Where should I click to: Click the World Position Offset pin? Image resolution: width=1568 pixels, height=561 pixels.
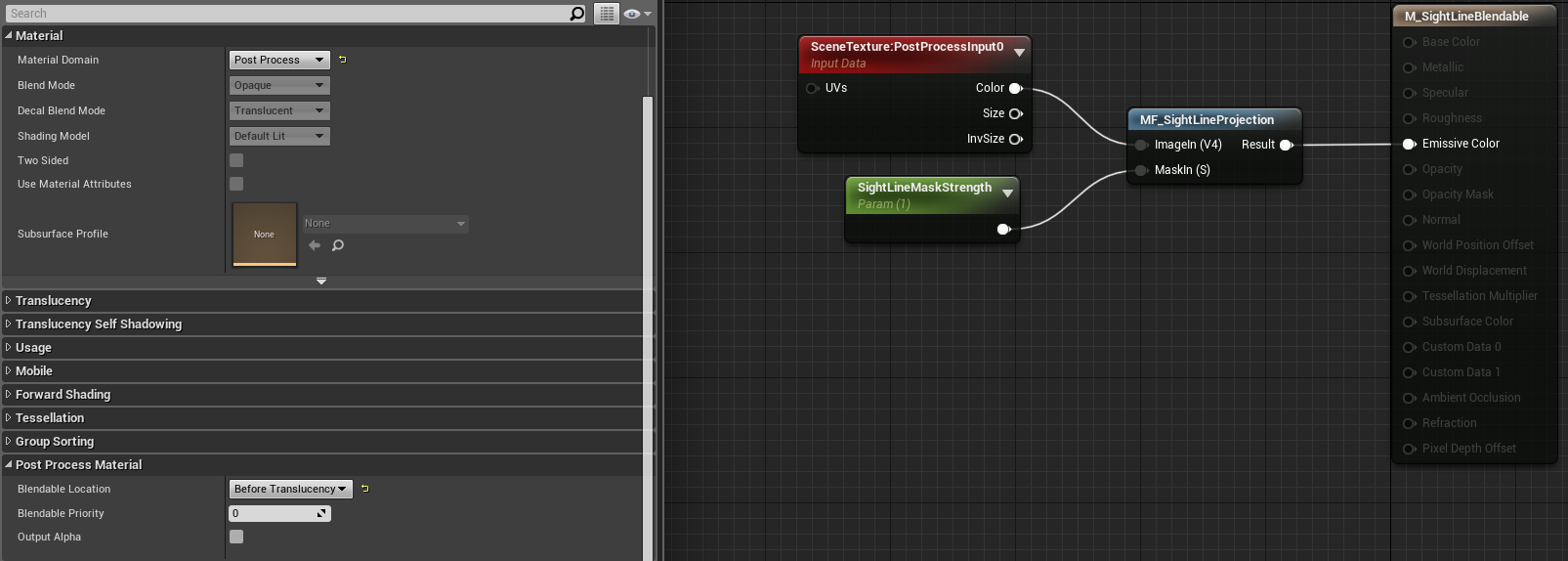(x=1409, y=245)
